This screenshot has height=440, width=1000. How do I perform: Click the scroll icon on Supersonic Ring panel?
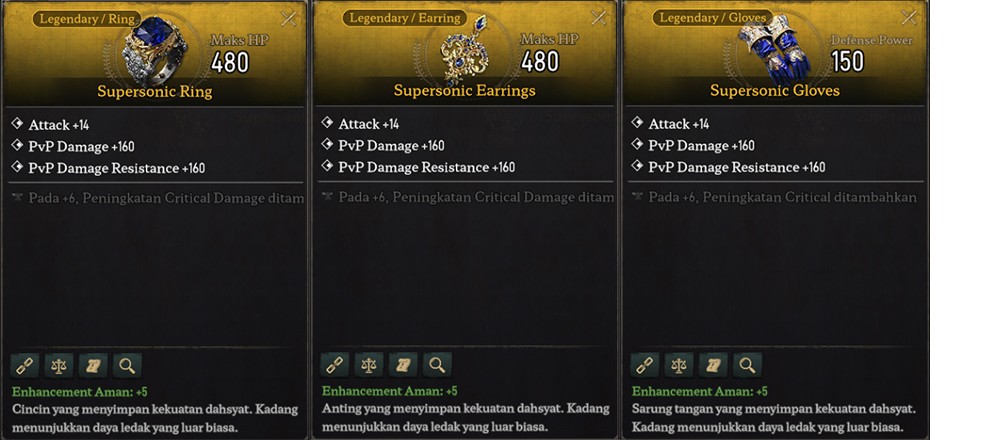(x=93, y=365)
